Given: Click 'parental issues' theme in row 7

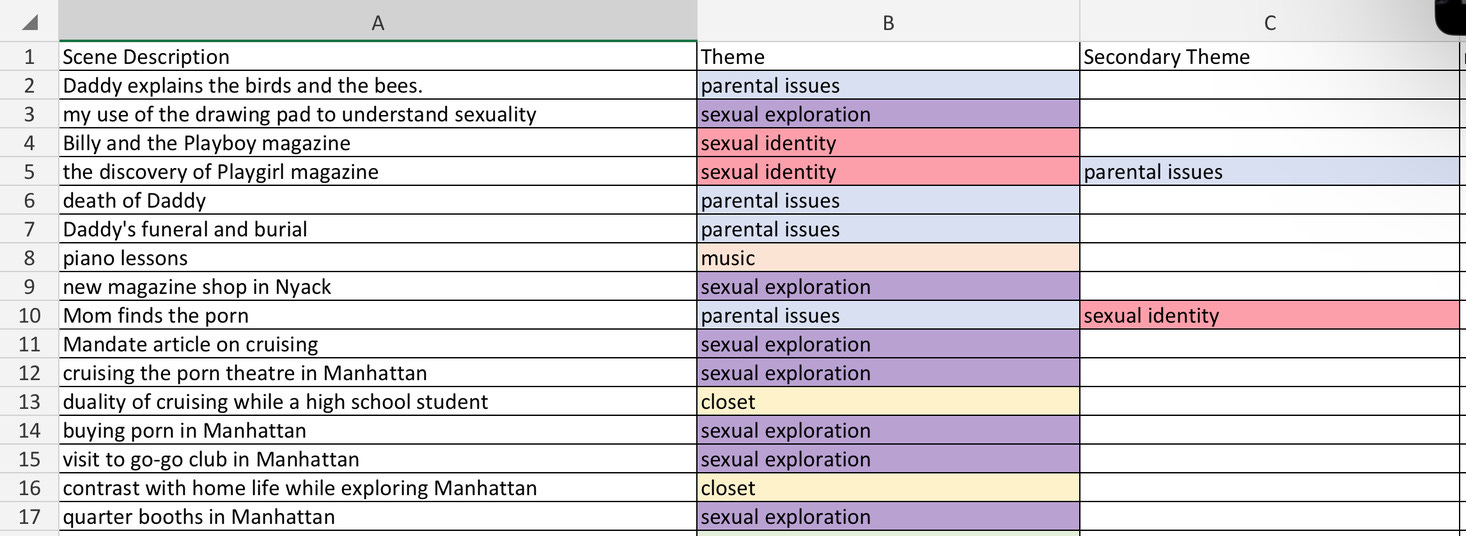Looking at the screenshot, I should point(888,229).
